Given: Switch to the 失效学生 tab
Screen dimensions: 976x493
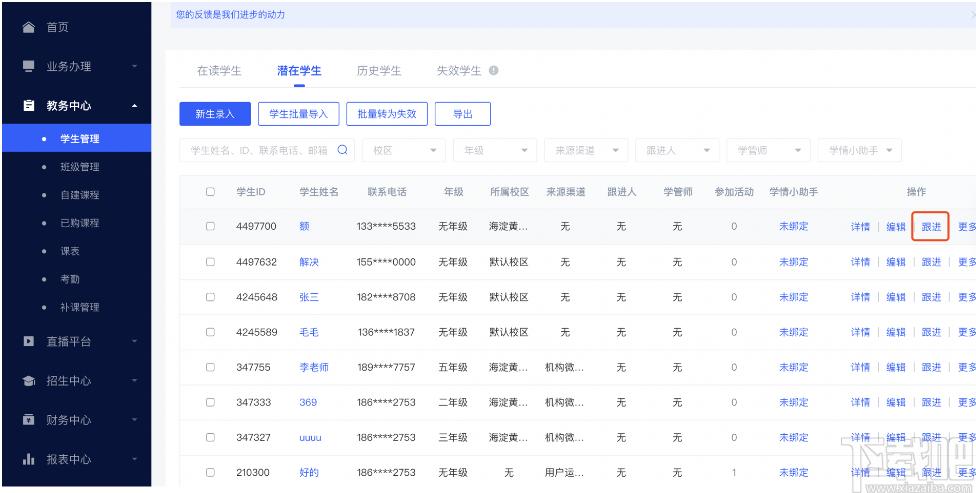Looking at the screenshot, I should coord(459,71).
